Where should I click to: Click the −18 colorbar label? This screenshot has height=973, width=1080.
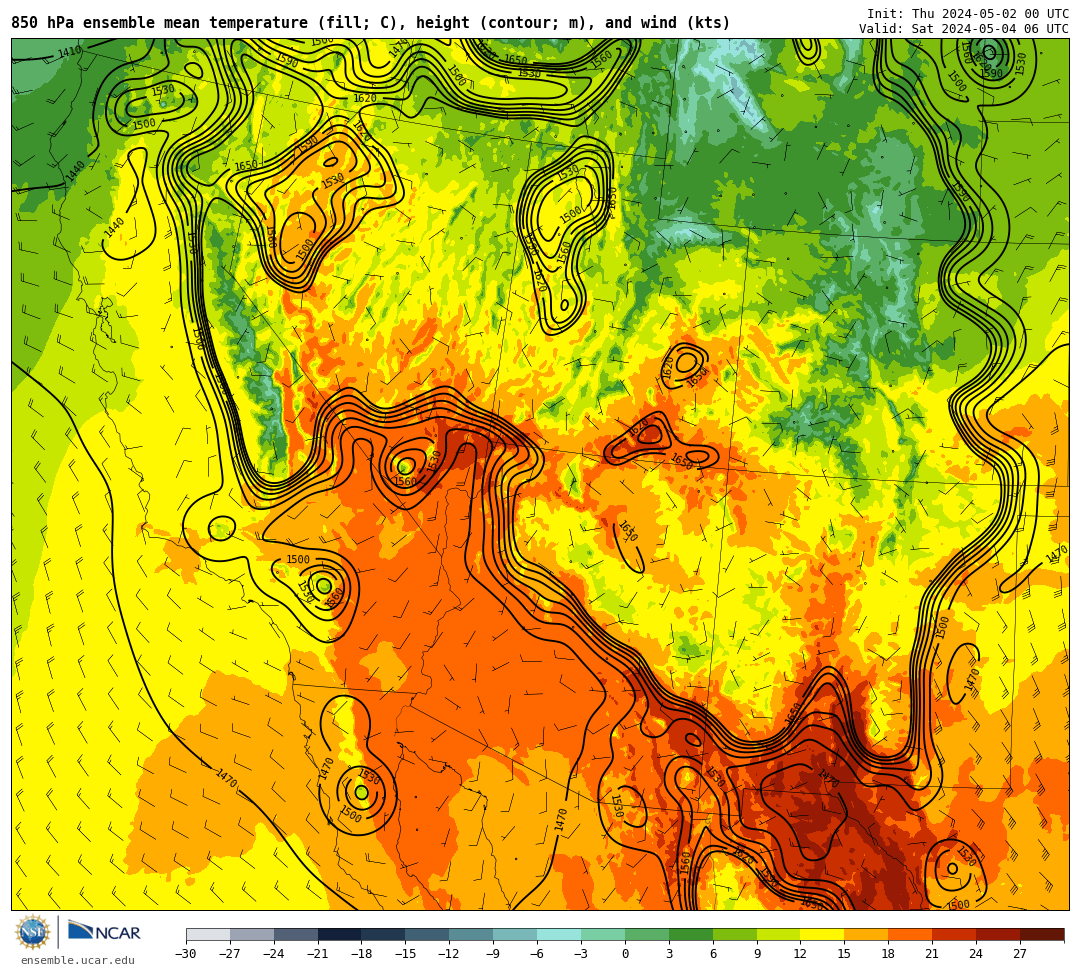pyautogui.click(x=362, y=954)
